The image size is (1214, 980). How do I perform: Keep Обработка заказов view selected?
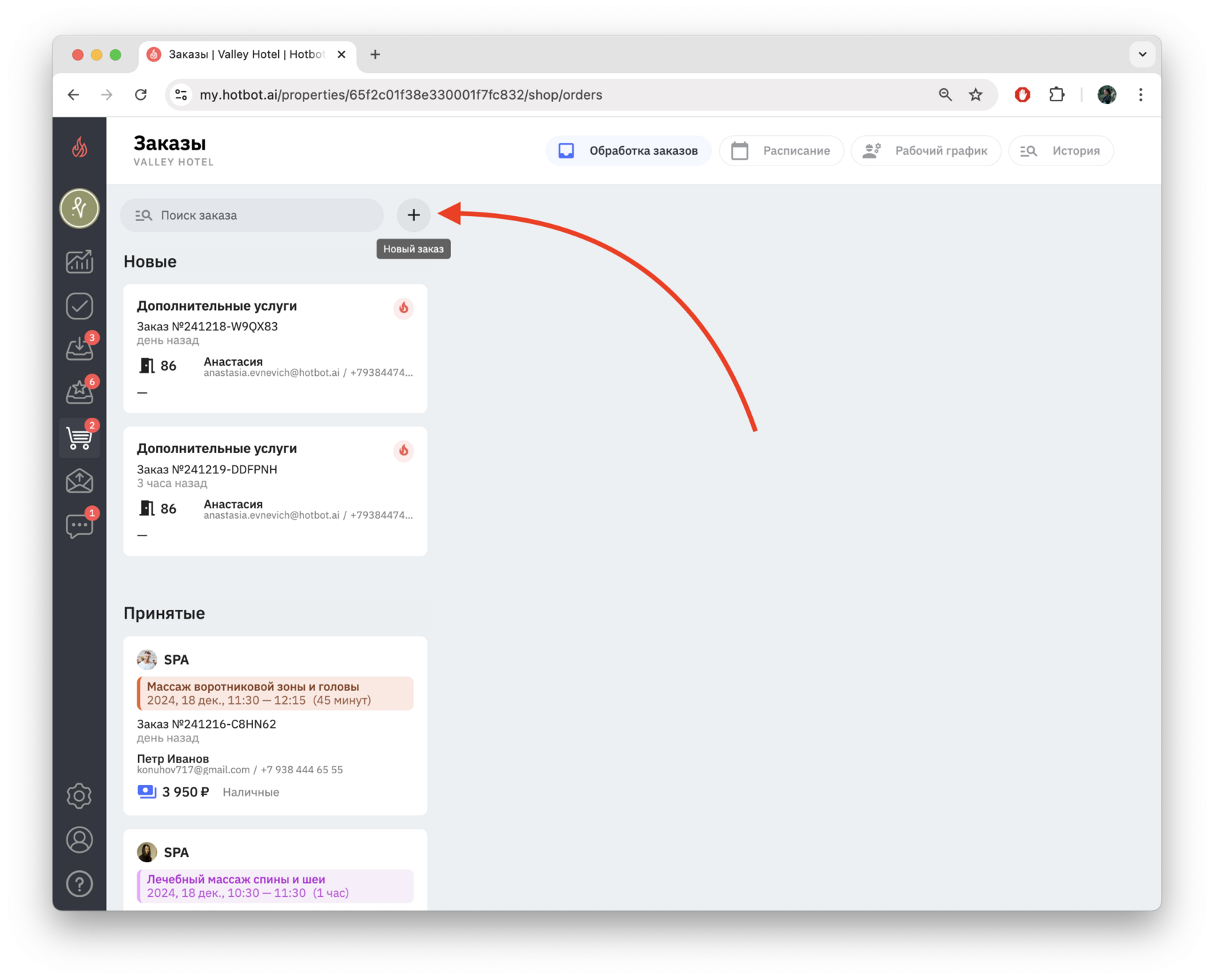click(x=628, y=150)
